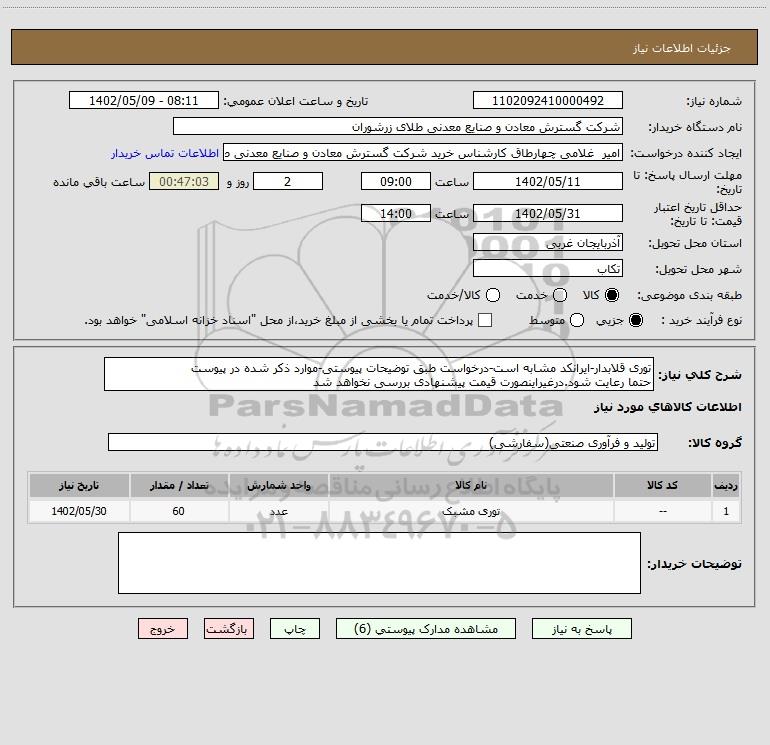Click the deadline time field 09:00

(396, 181)
